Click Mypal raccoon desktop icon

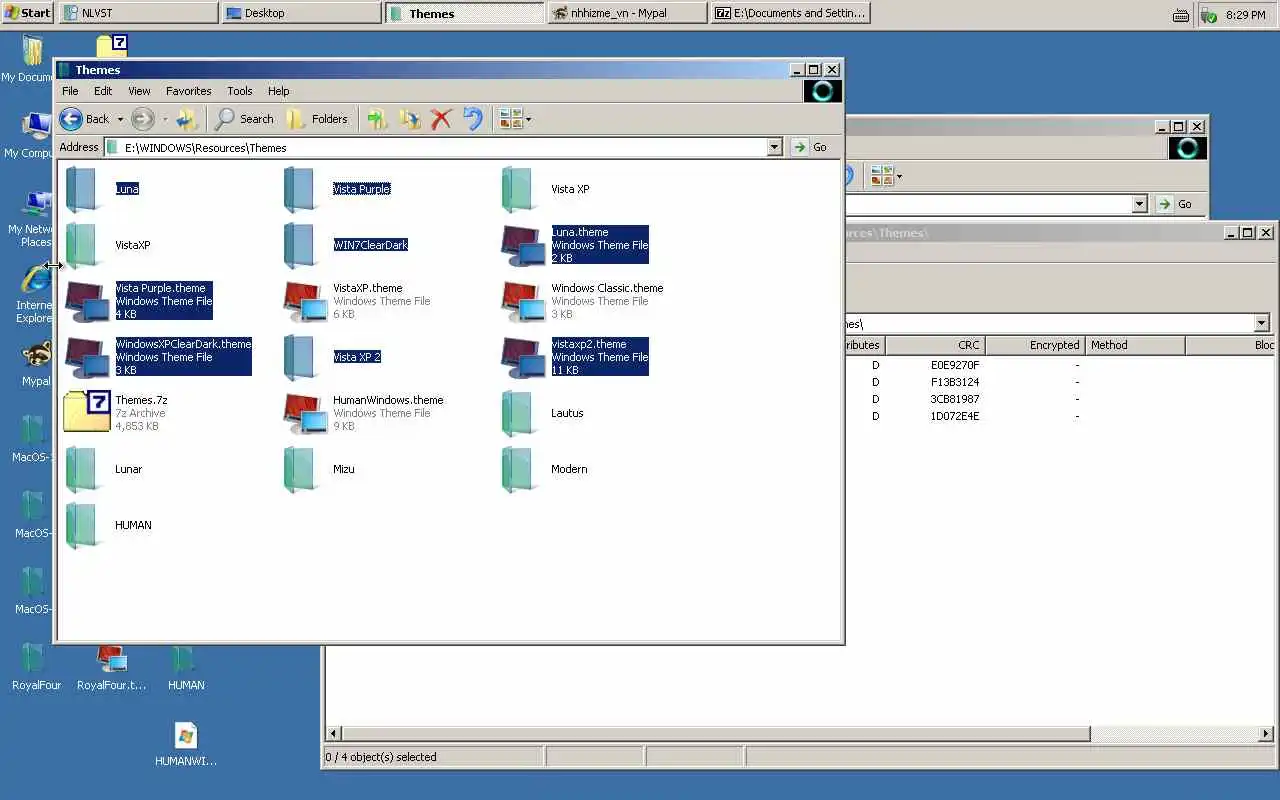tap(36, 356)
